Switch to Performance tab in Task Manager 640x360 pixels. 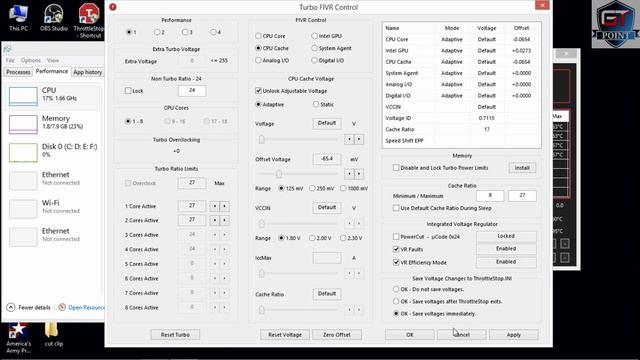(52, 71)
